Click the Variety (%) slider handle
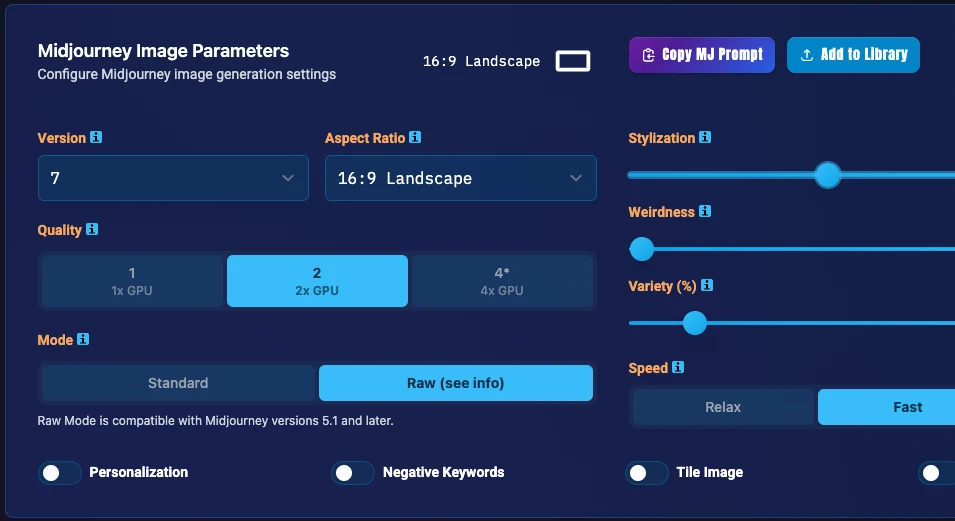This screenshot has width=955, height=521. [x=694, y=323]
